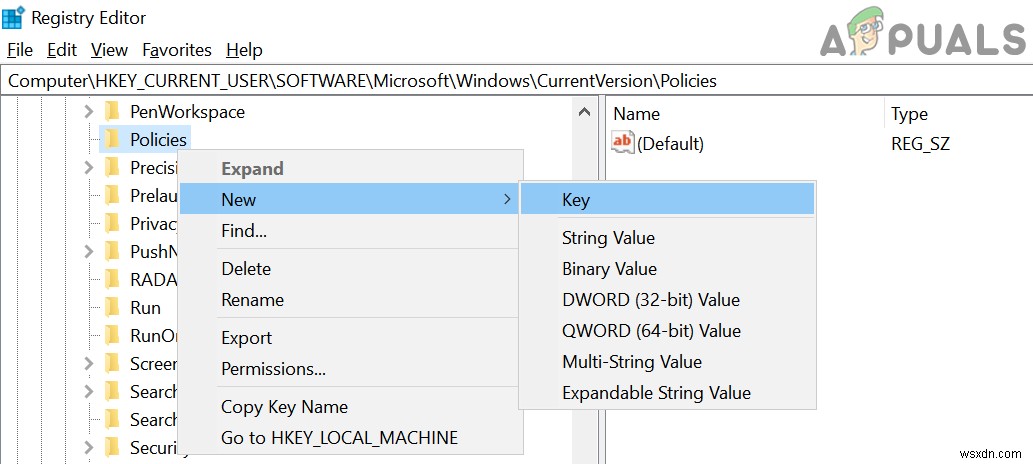Click the (Default) string value icon
Image resolution: width=1033 pixels, height=464 pixels.
[x=623, y=143]
